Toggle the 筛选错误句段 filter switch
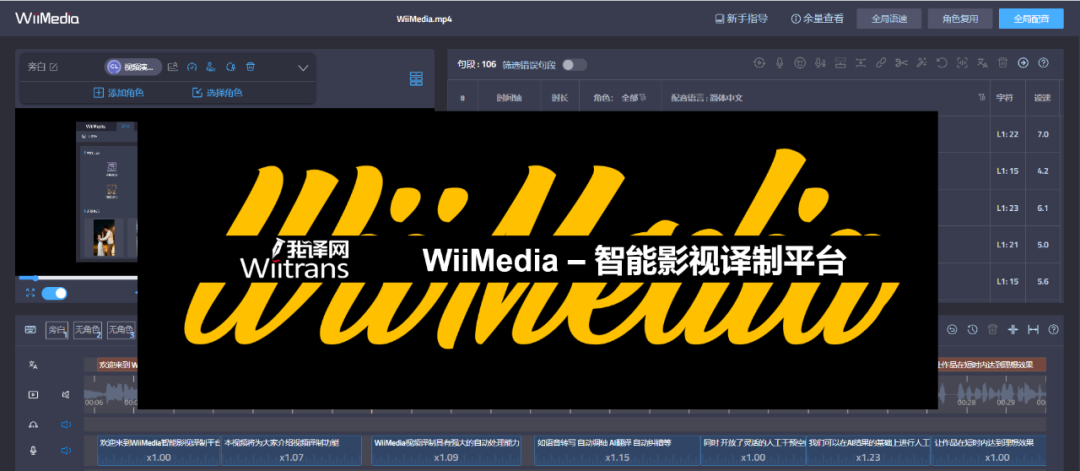This screenshot has width=1080, height=471. click(x=574, y=65)
